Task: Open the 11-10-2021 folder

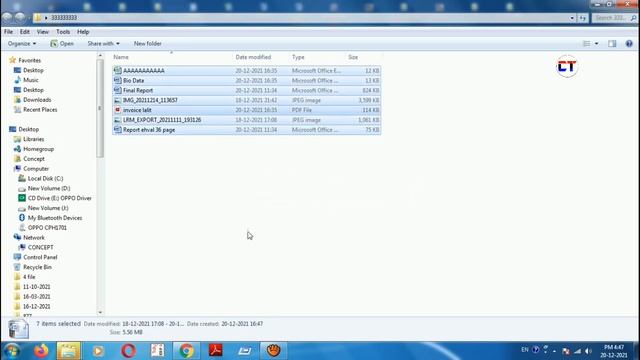Action: point(36,287)
